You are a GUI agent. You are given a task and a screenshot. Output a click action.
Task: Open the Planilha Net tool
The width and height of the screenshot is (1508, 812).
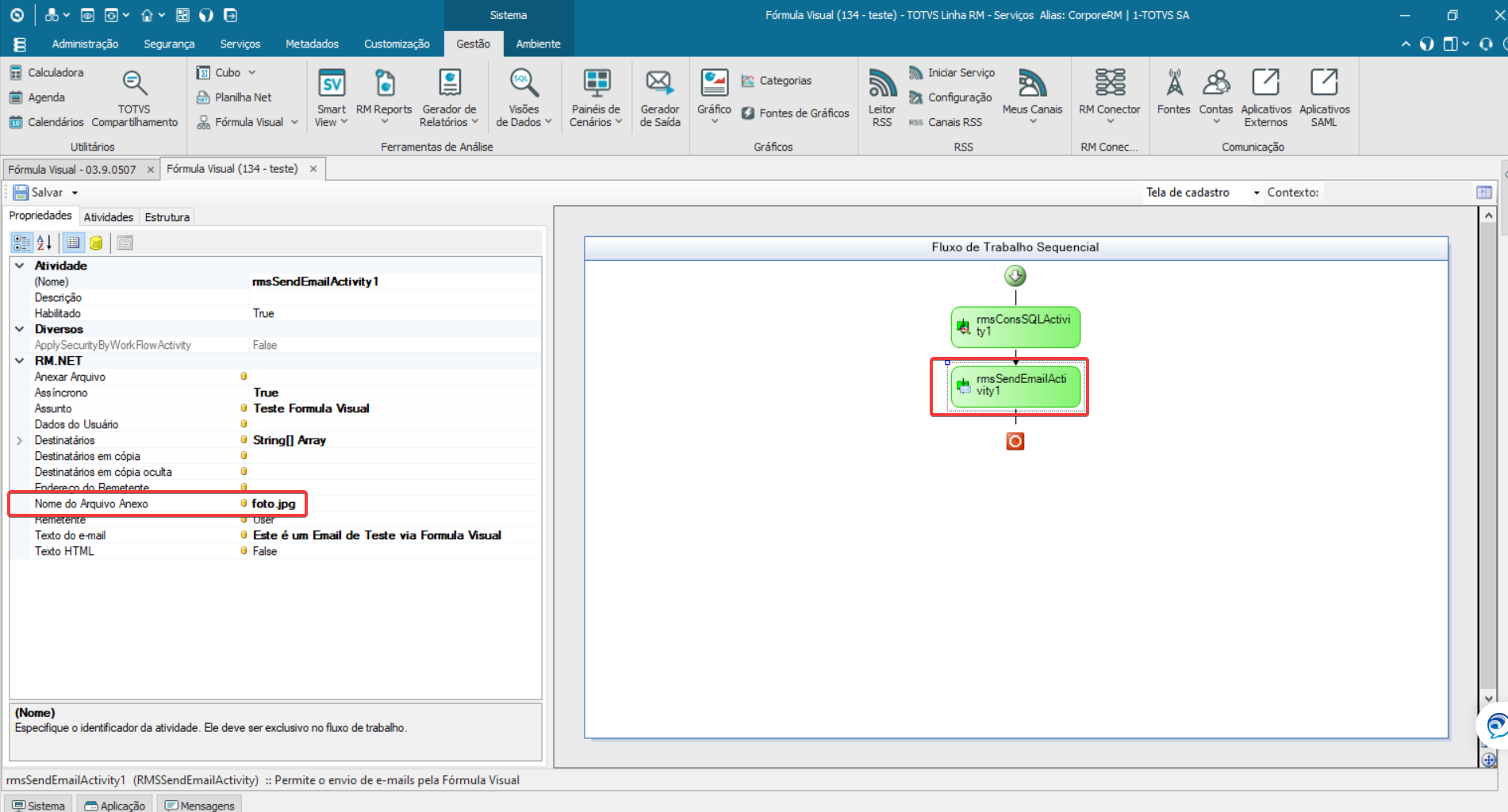click(234, 97)
